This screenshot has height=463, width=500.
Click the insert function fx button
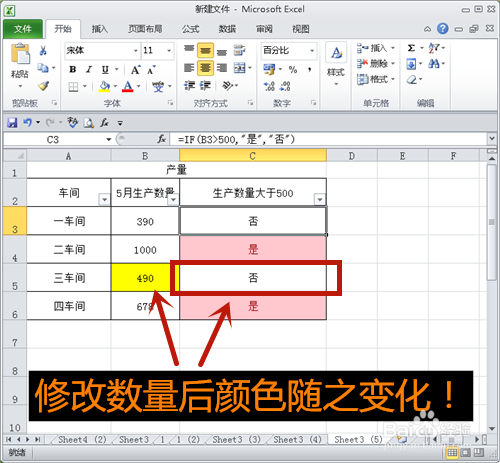162,139
